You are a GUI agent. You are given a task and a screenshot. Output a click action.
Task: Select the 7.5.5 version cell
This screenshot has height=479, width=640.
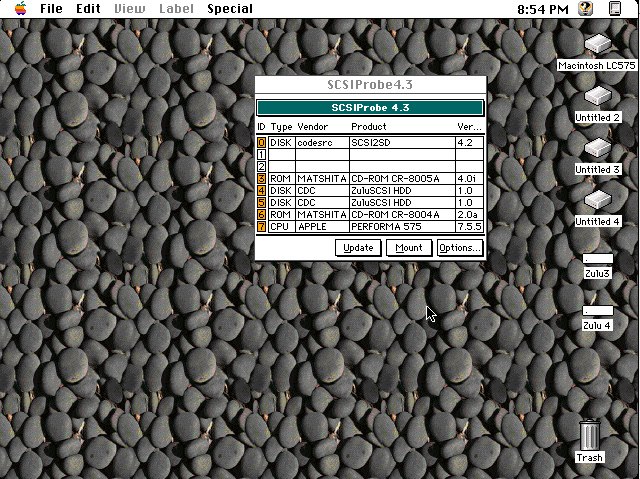click(469, 226)
